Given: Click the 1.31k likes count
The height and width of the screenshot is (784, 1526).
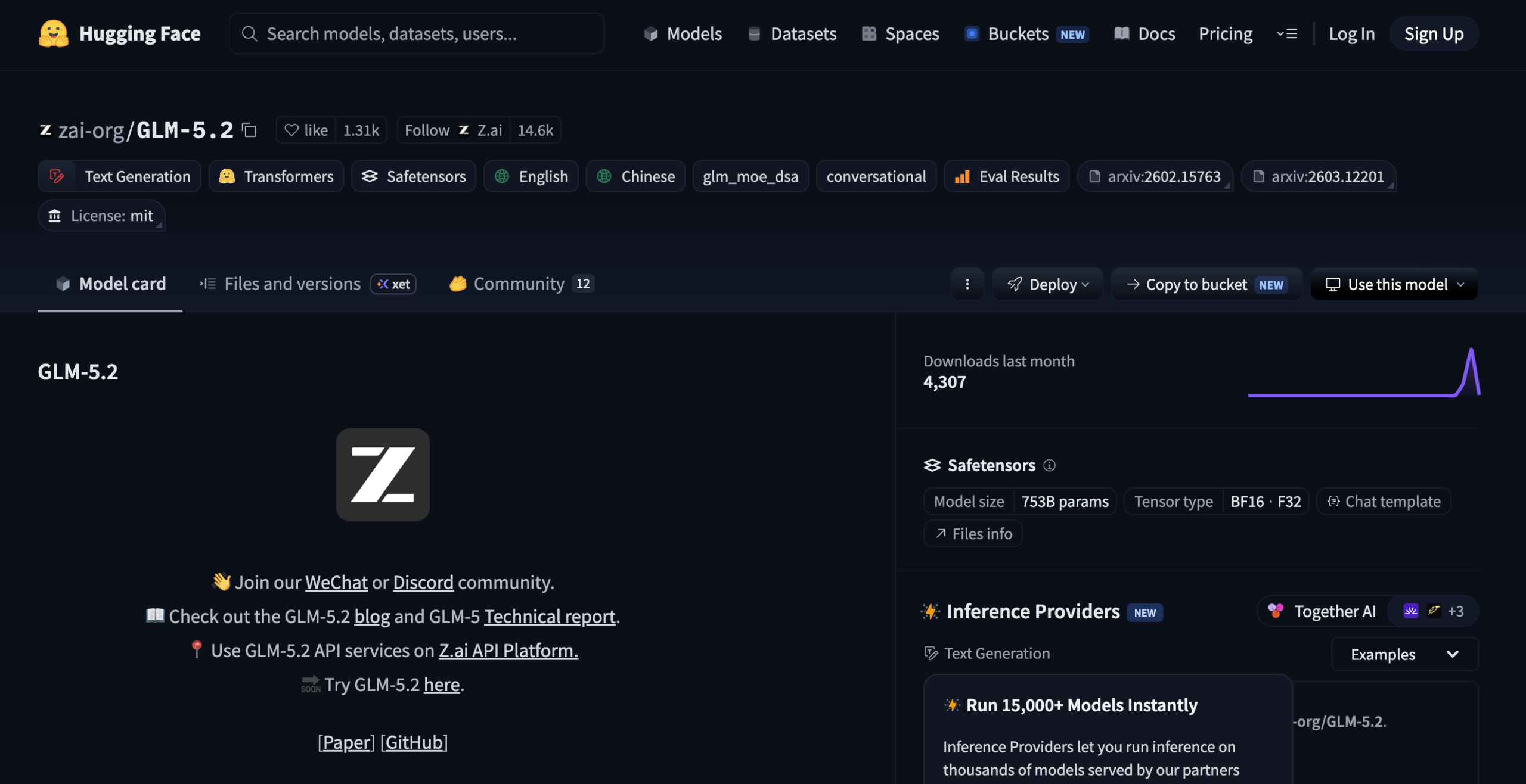Looking at the screenshot, I should click(x=361, y=130).
